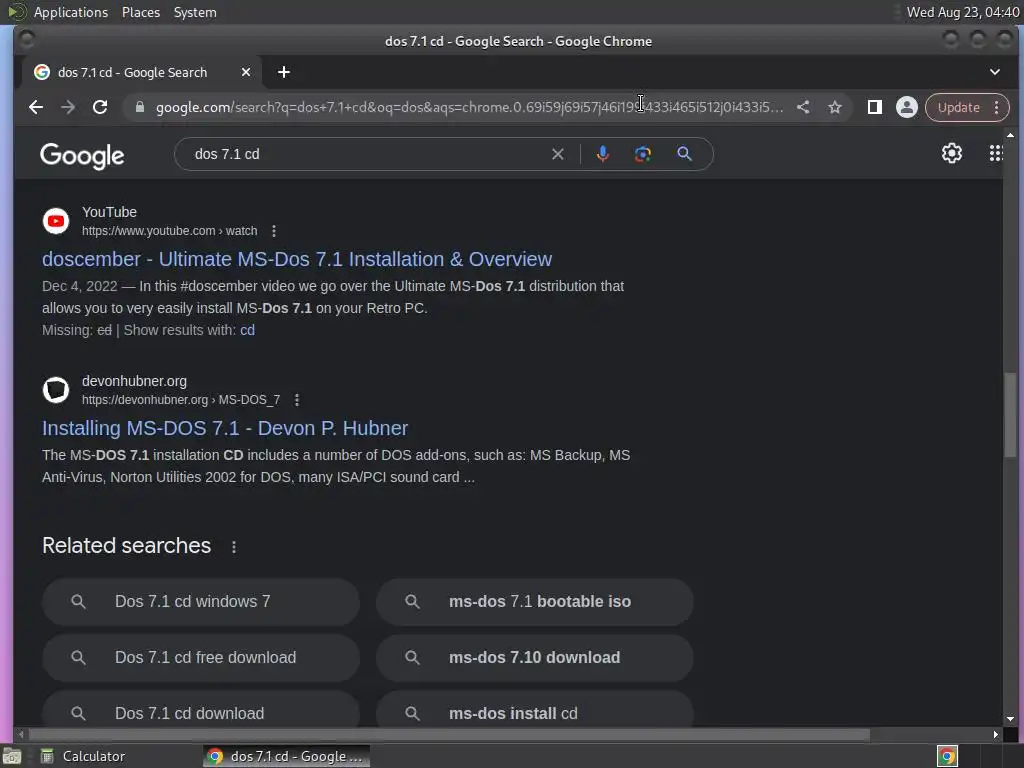Screen dimensions: 1024x768
Task: Open a new tab
Action: coord(283,72)
